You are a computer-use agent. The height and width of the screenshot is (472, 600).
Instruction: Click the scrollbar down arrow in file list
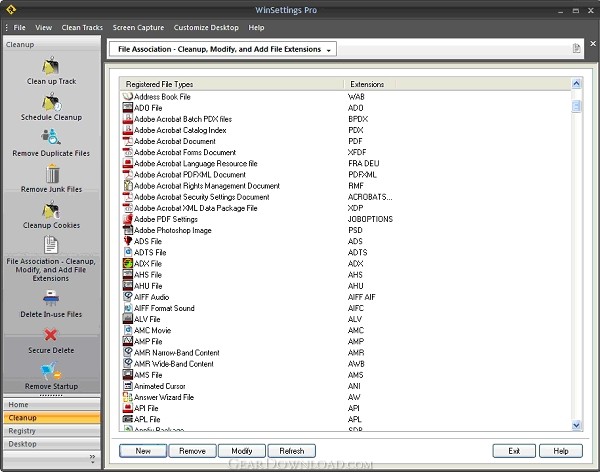[576, 425]
